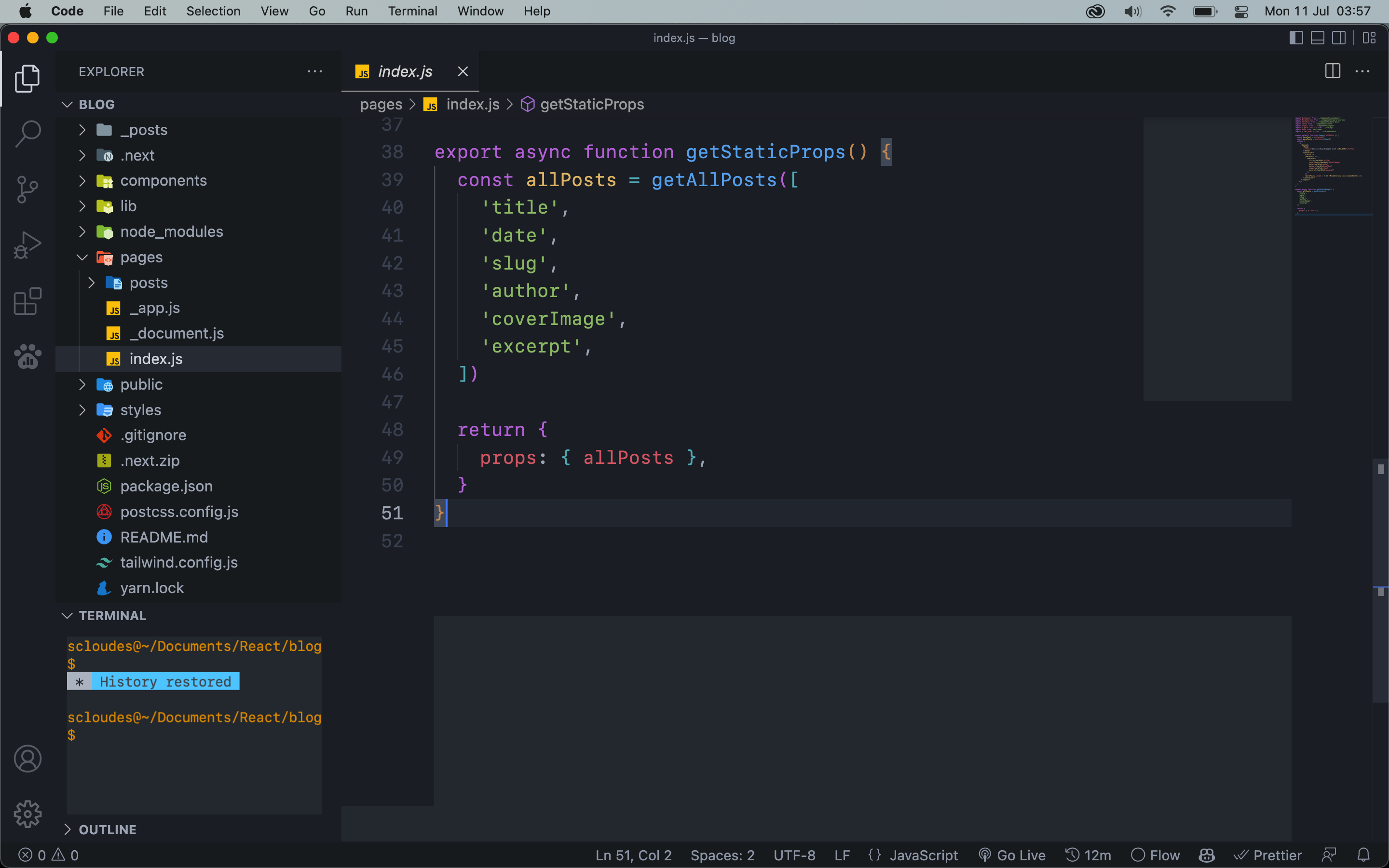Select the index.js editor tab
The width and height of the screenshot is (1389, 868).
404,71
